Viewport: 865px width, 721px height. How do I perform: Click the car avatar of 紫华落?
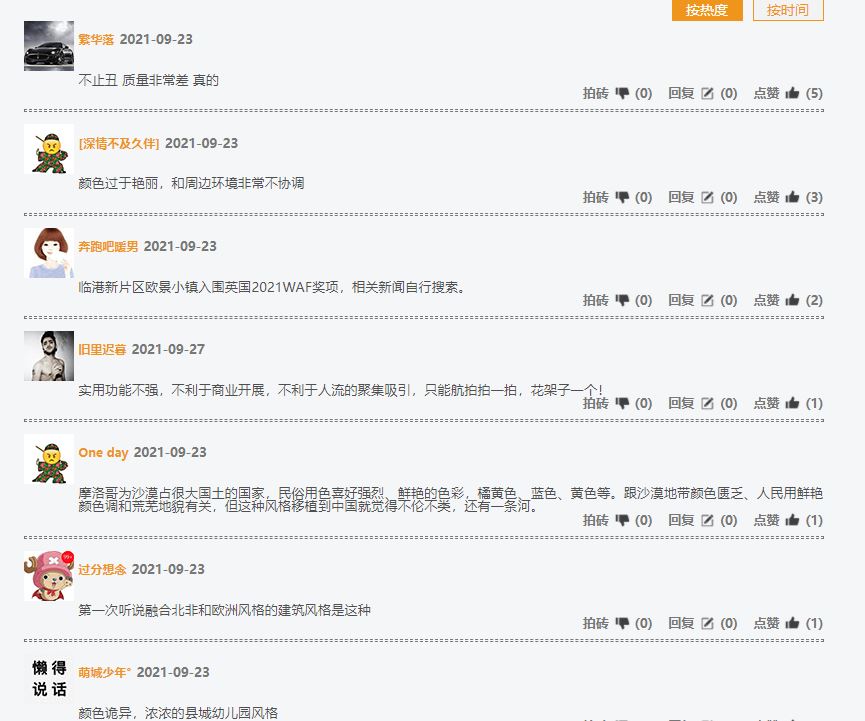click(49, 46)
